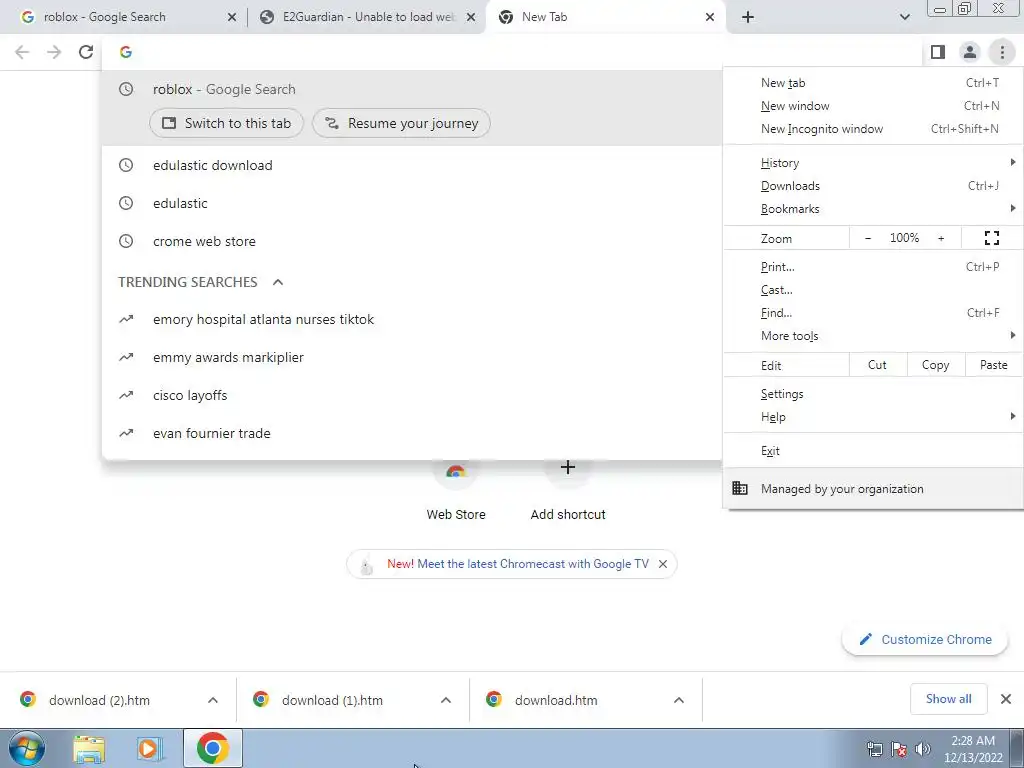Choose Print... menu item

pyautogui.click(x=873, y=266)
